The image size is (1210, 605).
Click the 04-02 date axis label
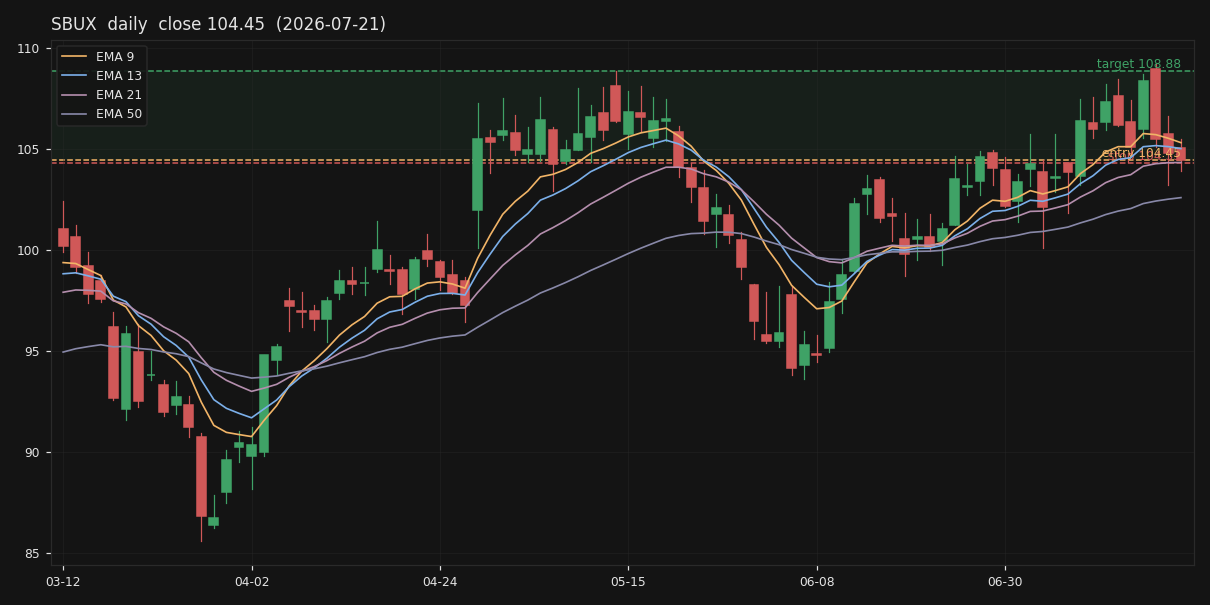pos(251,582)
